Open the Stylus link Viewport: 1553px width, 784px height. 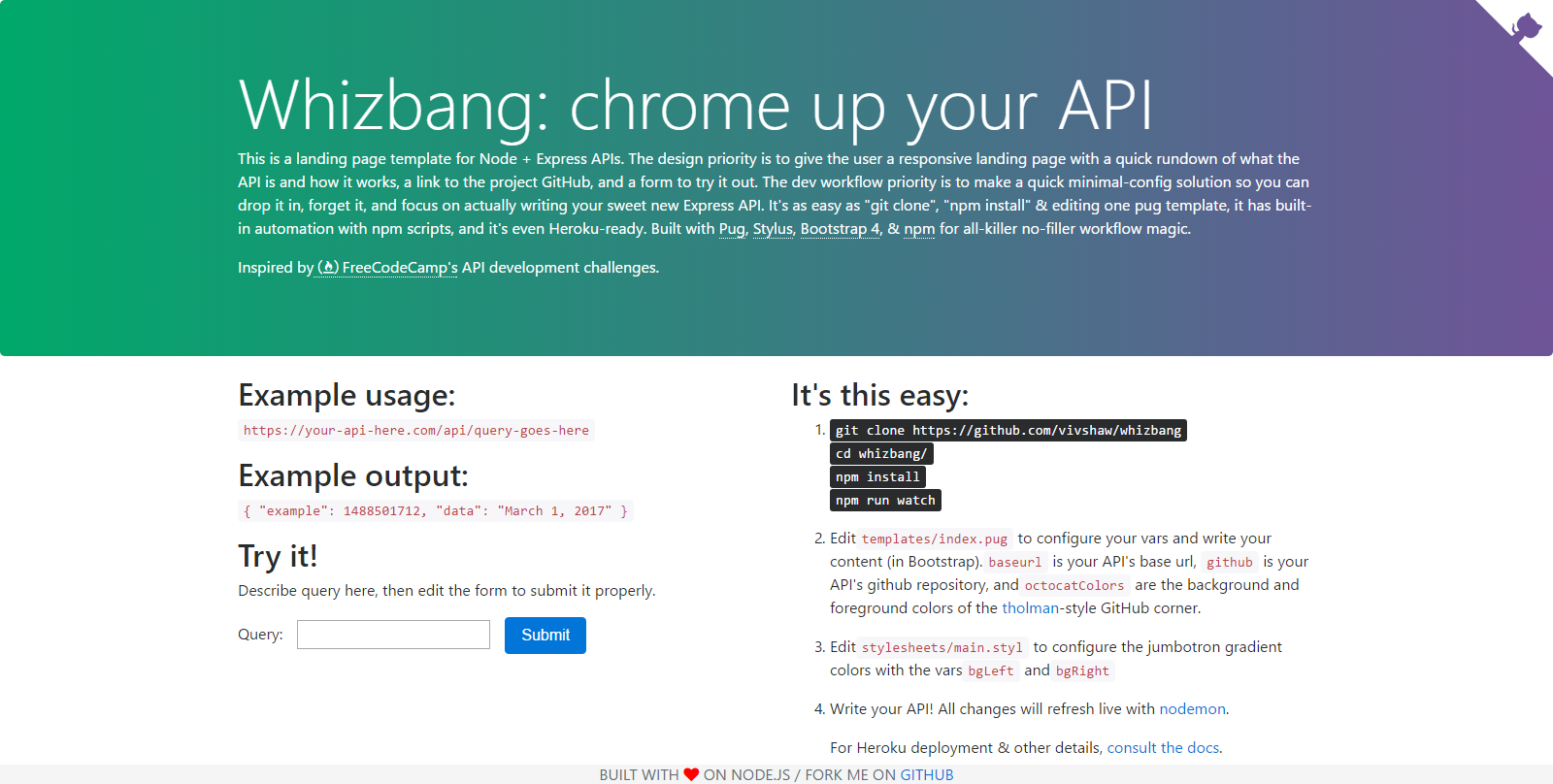tap(773, 229)
